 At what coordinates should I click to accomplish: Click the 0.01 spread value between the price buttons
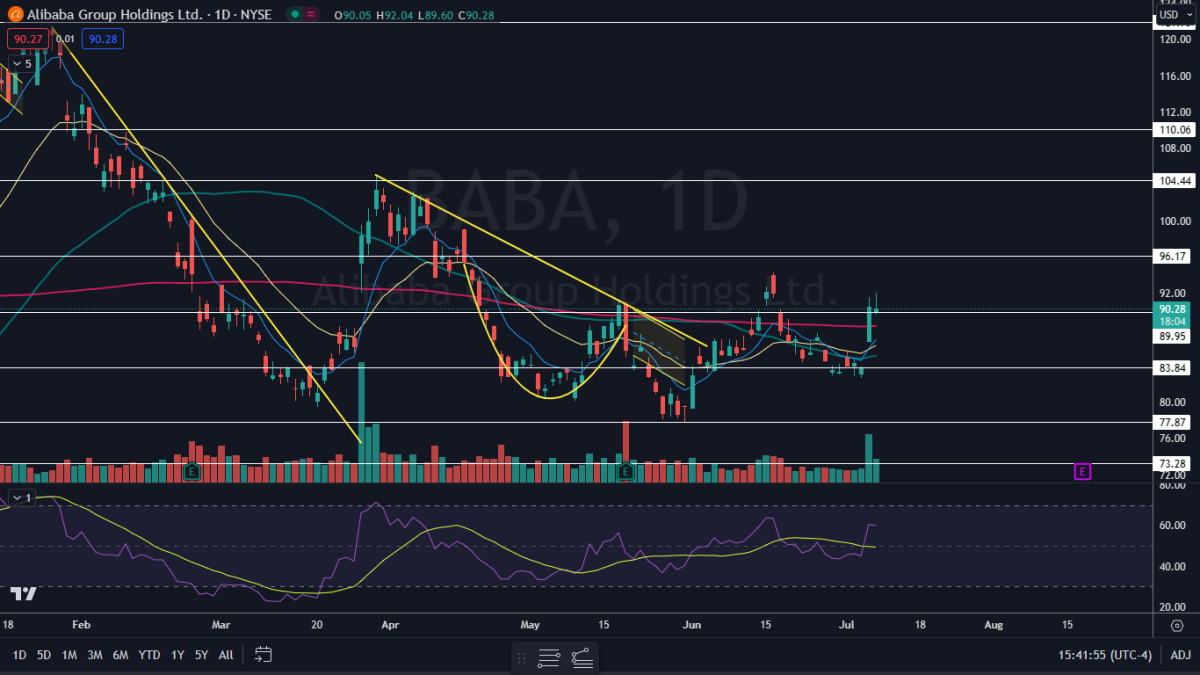65,39
